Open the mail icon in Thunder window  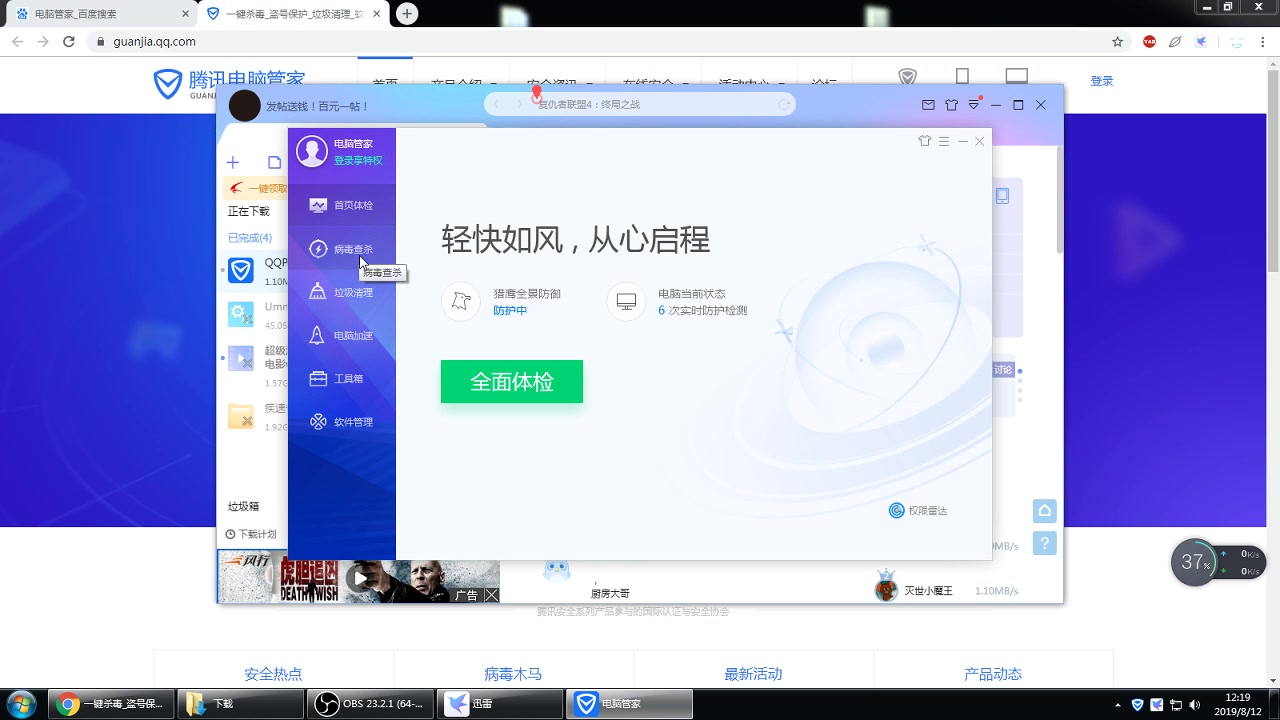pyautogui.click(x=928, y=104)
